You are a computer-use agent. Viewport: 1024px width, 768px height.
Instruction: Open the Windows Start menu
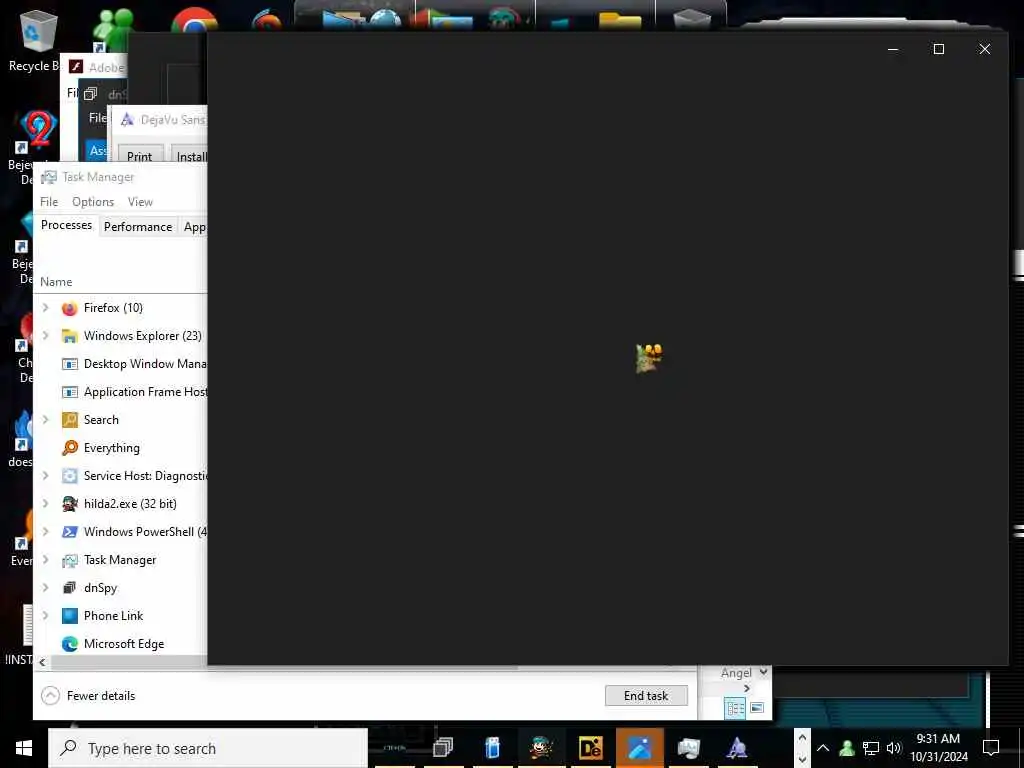pos(24,748)
